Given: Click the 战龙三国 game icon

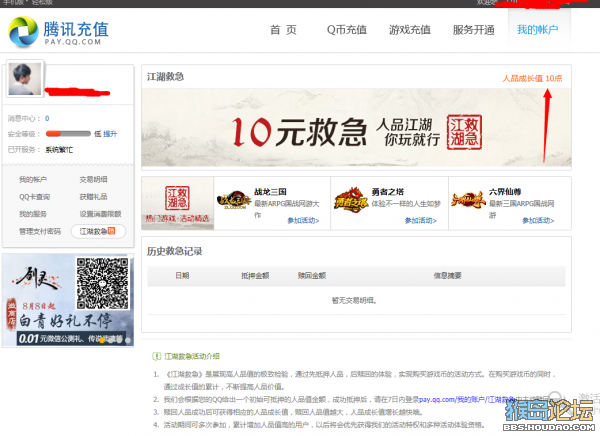Looking at the screenshot, I should point(234,200).
